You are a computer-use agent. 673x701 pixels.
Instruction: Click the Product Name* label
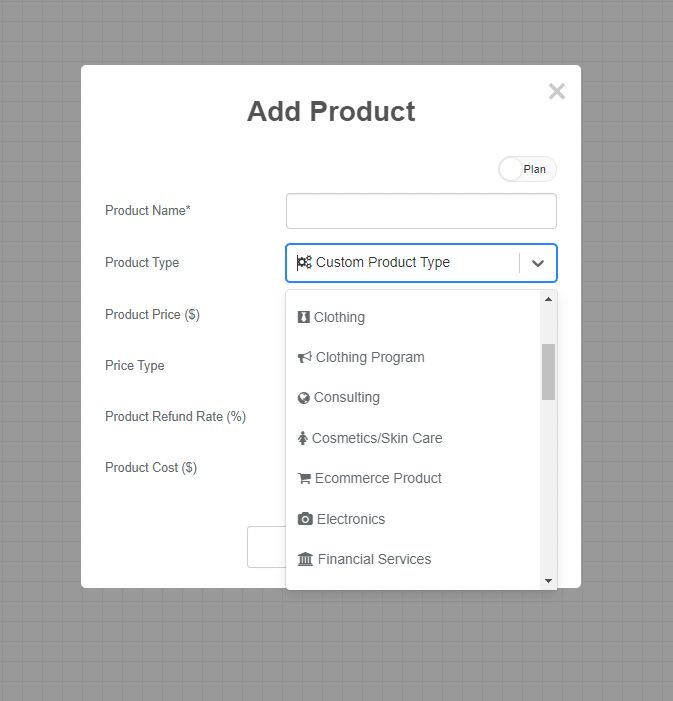point(148,211)
